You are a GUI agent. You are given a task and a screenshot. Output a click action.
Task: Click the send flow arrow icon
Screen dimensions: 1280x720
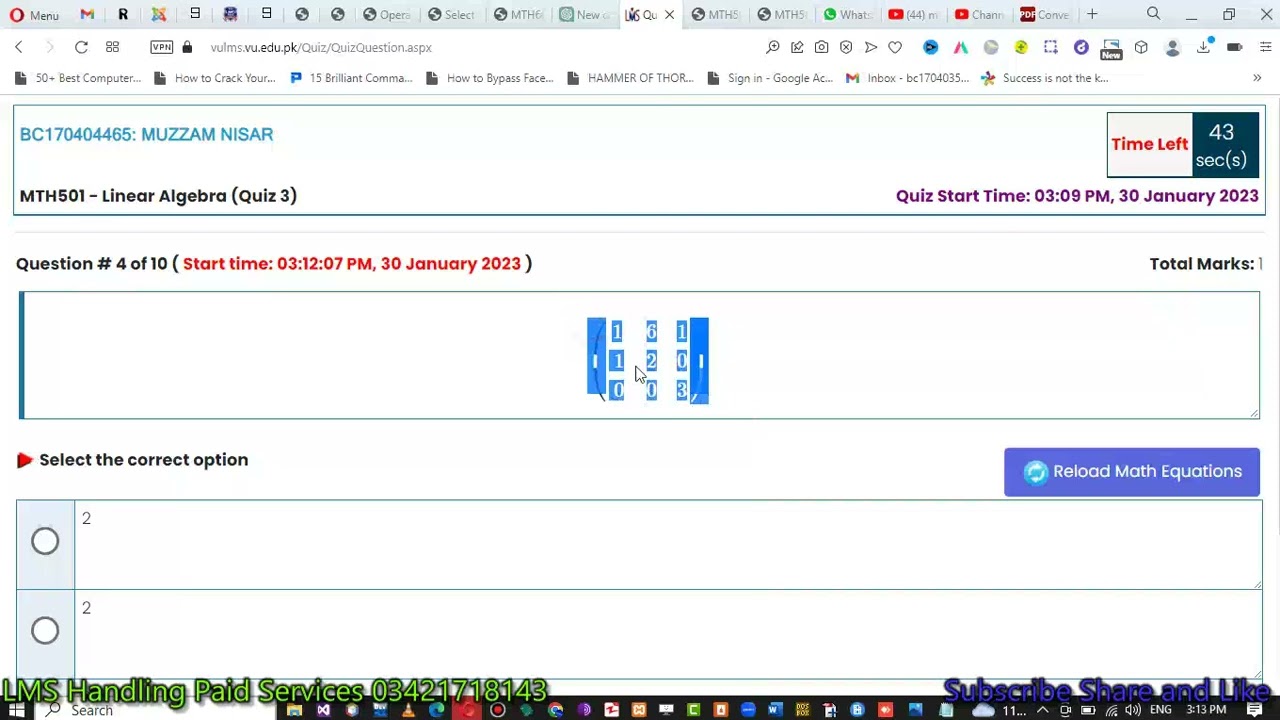point(870,47)
